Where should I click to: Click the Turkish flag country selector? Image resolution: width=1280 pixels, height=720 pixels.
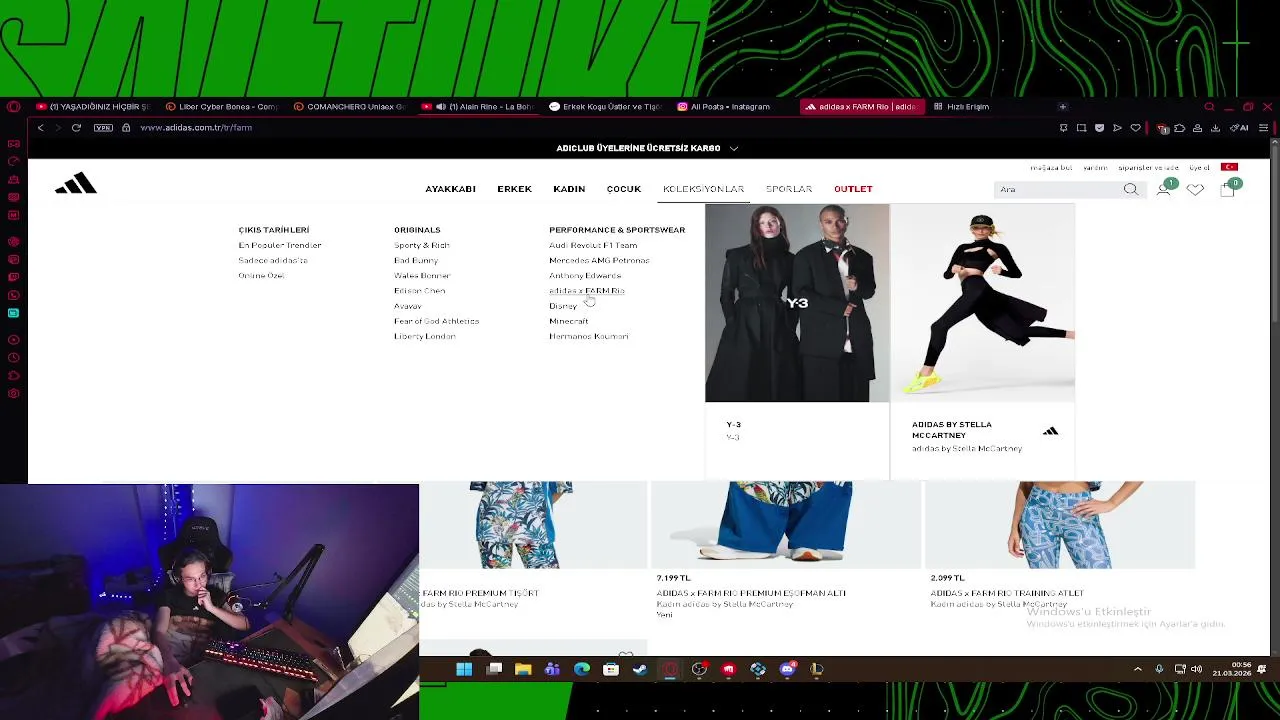(x=1229, y=167)
